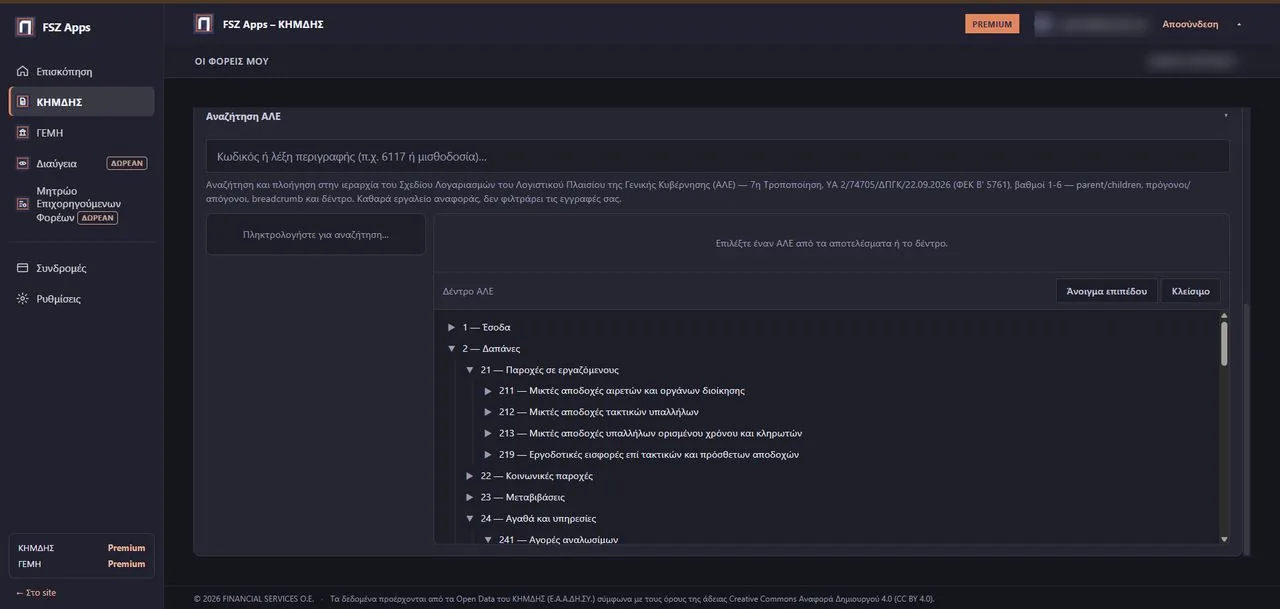Focus the ΑΛΕ code or description search field

click(717, 157)
